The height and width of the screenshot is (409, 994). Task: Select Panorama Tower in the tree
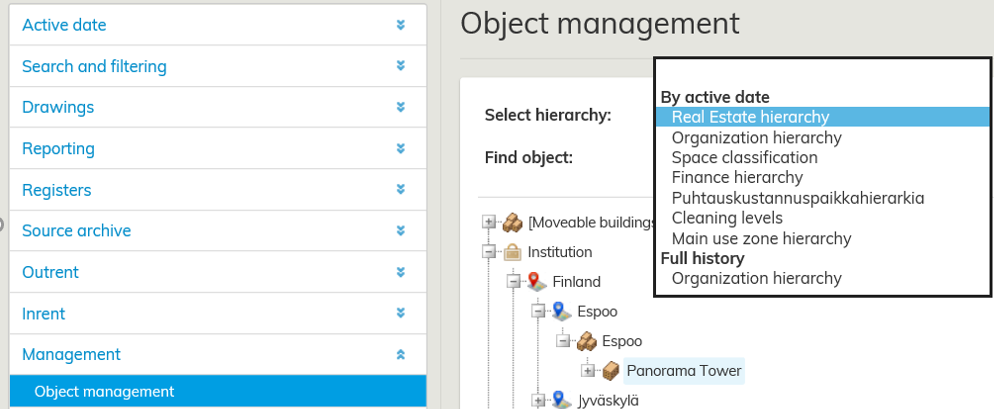[x=684, y=371]
